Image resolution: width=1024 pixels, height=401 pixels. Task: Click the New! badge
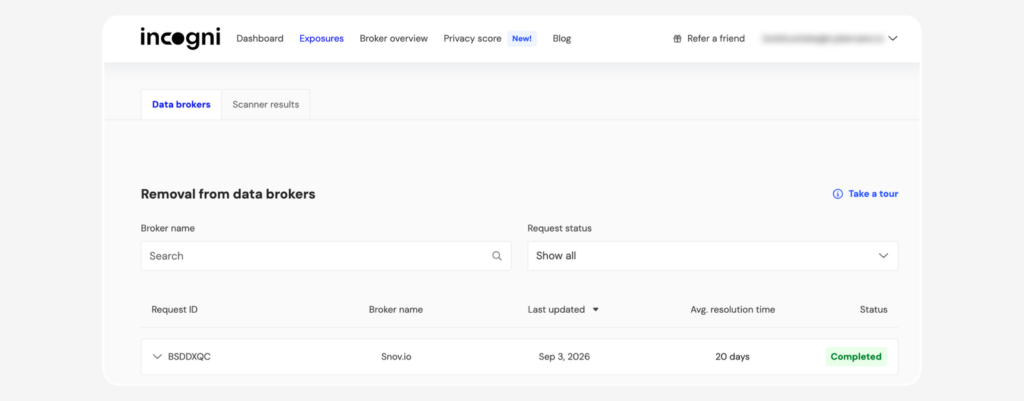click(x=522, y=39)
